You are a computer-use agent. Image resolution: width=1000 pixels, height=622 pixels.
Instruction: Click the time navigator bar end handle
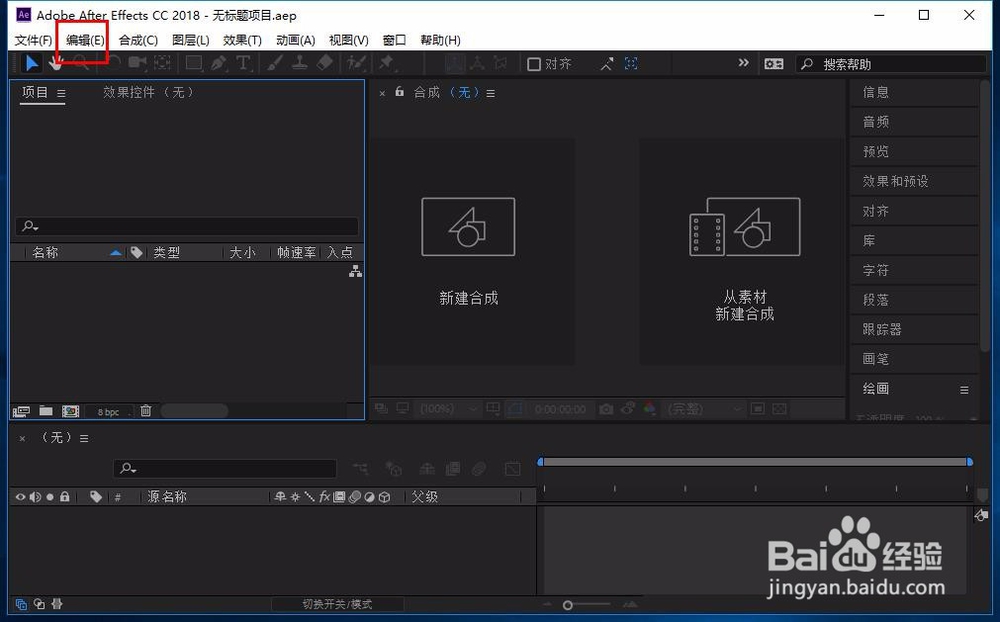969,461
